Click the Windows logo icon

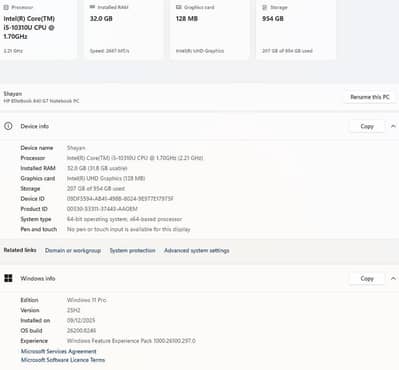pos(8,278)
